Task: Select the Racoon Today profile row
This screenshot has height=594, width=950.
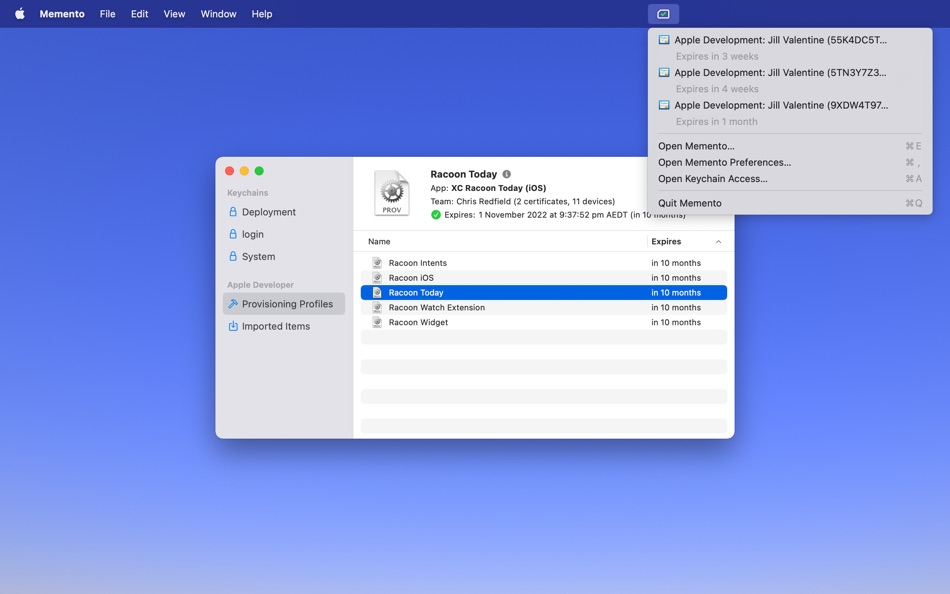Action: tap(543, 292)
